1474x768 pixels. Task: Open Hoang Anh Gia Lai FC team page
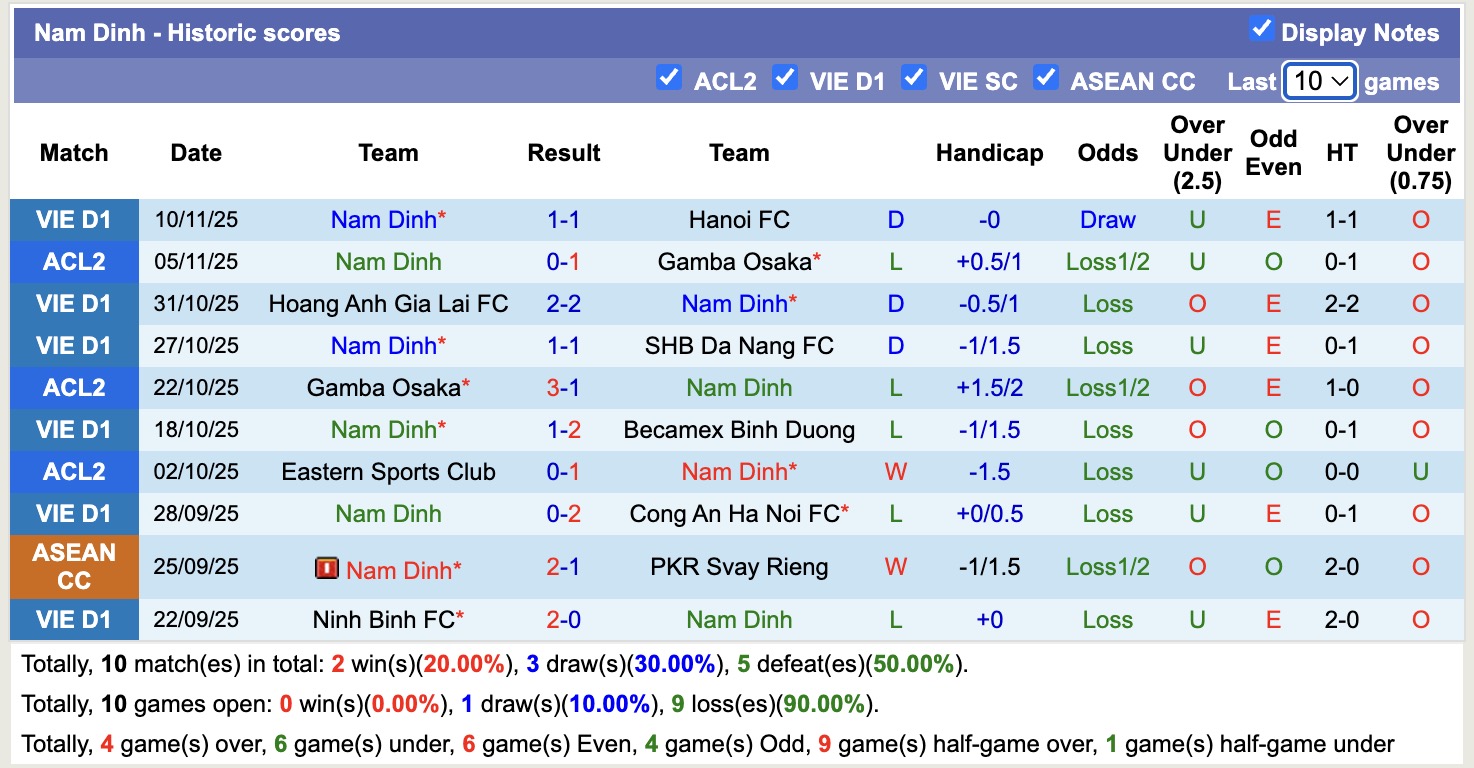(x=388, y=304)
